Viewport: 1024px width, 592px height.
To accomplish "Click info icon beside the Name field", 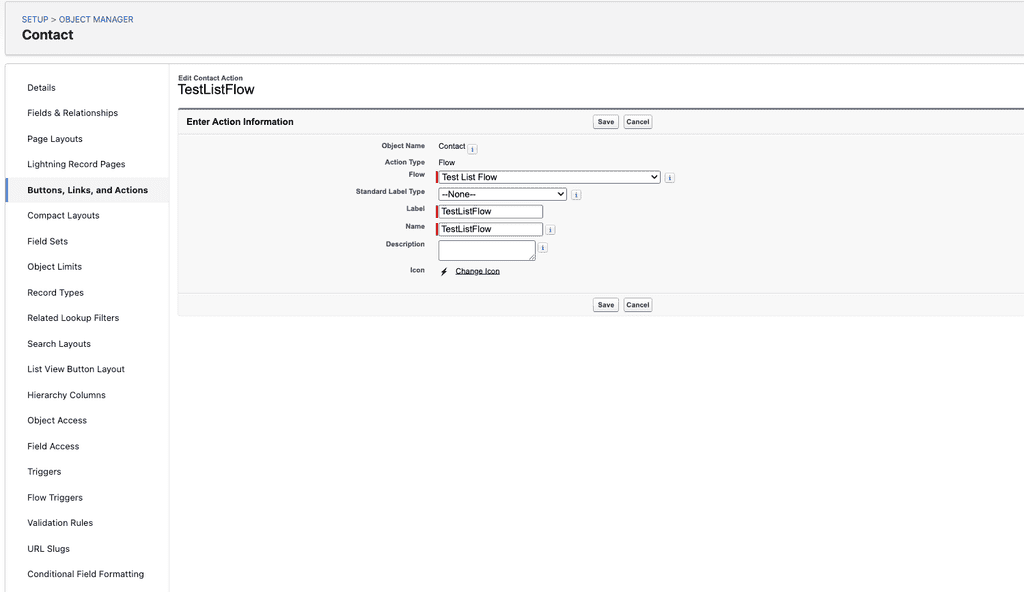I will point(551,230).
